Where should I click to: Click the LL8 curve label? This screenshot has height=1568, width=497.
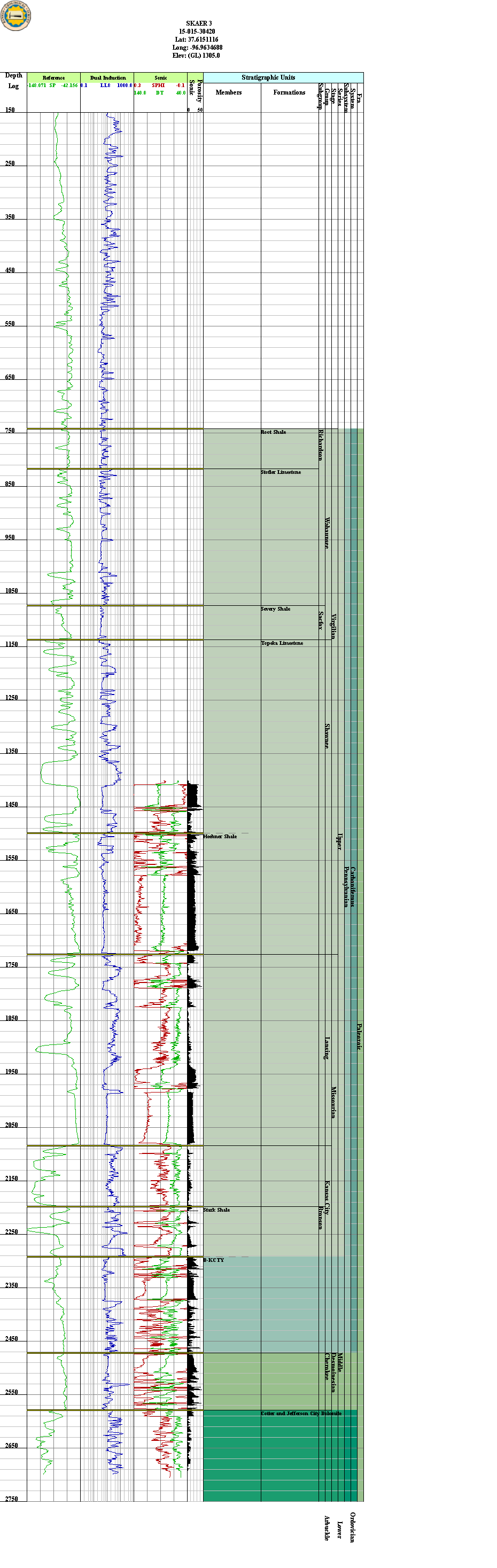[105, 85]
